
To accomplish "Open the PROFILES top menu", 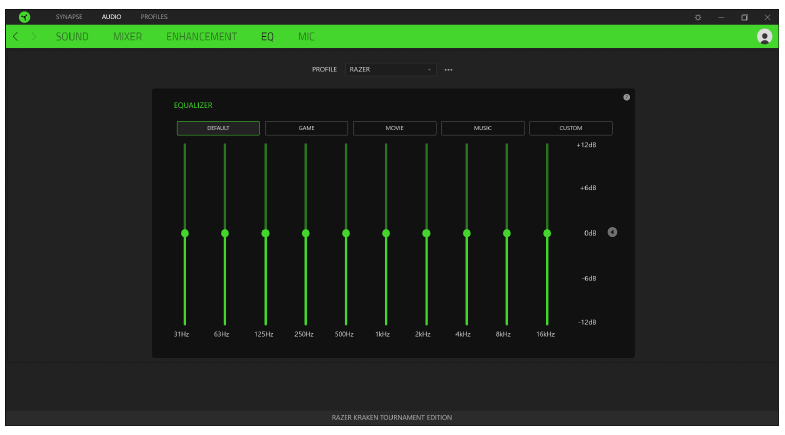I will [154, 17].
